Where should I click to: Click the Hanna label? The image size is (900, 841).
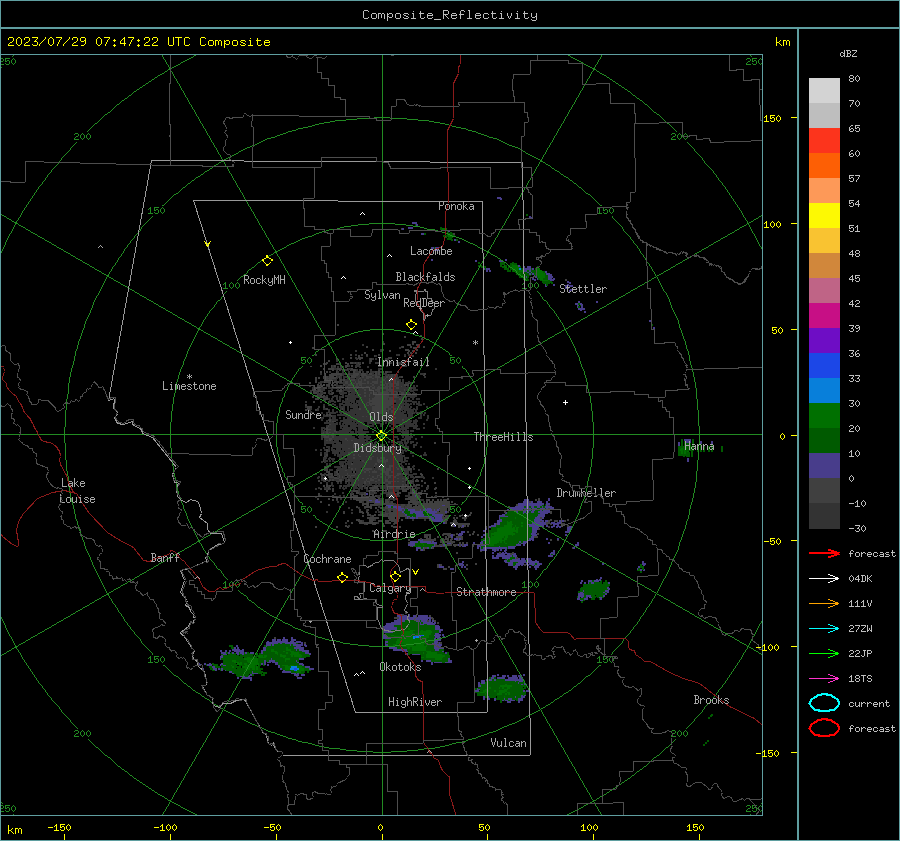[x=699, y=446]
